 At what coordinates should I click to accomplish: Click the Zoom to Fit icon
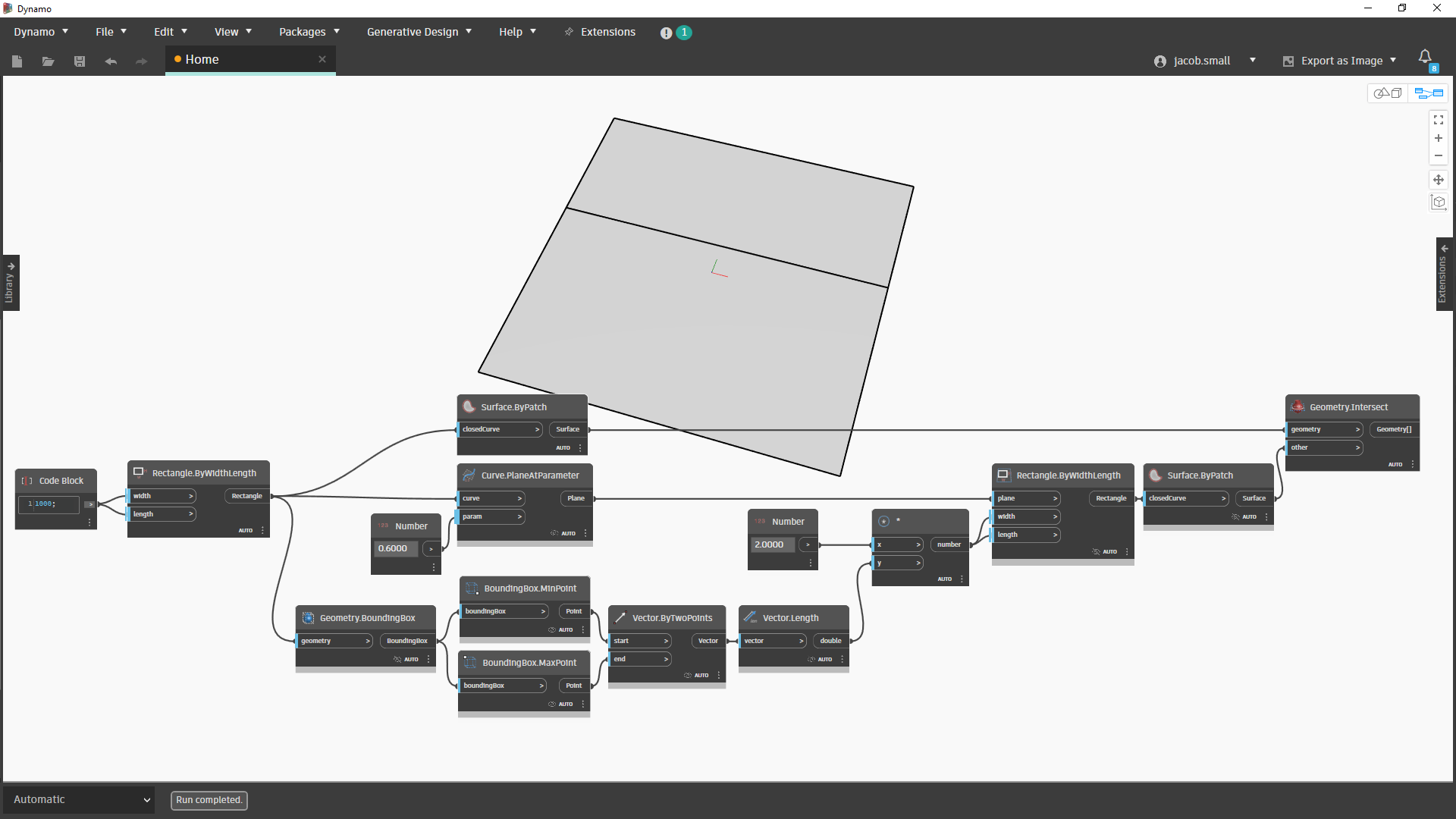[1438, 121]
